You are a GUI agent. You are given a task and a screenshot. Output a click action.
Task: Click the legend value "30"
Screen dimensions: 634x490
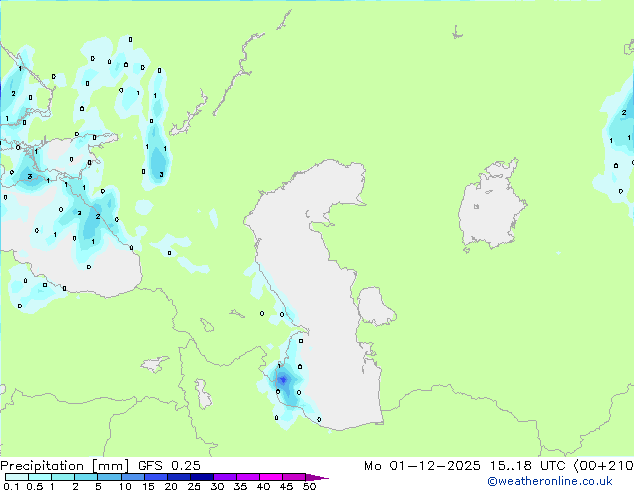(217, 486)
